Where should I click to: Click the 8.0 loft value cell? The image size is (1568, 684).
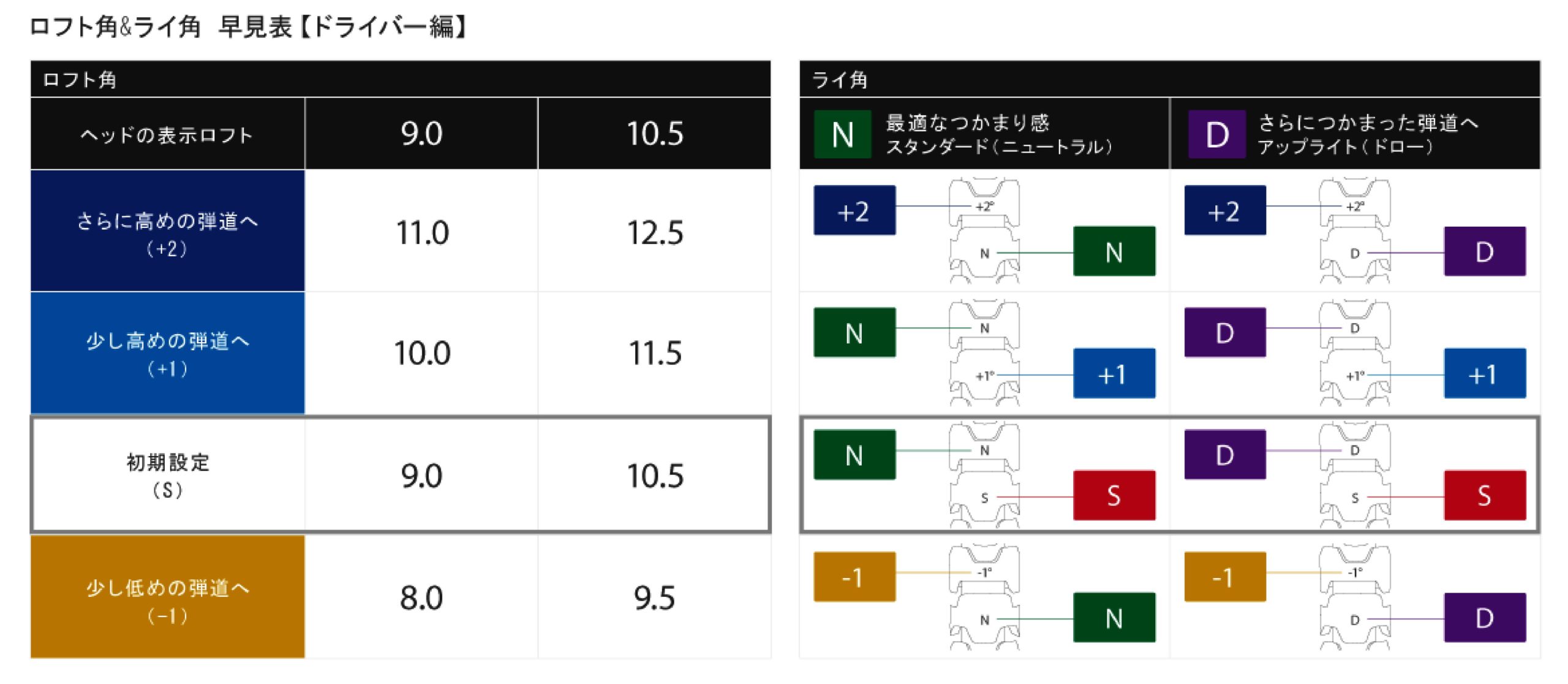421,598
